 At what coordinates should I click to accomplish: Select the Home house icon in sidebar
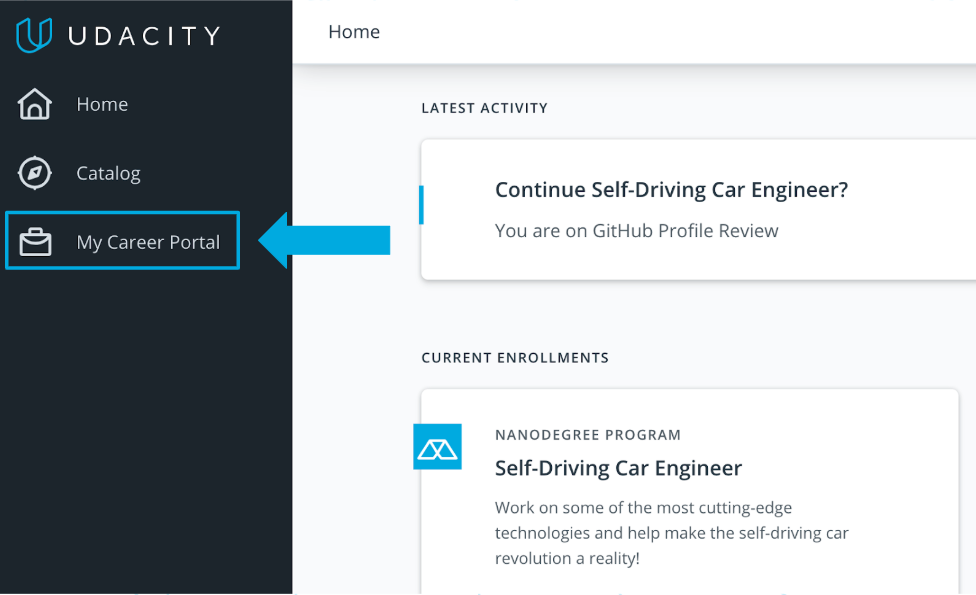click(x=33, y=103)
